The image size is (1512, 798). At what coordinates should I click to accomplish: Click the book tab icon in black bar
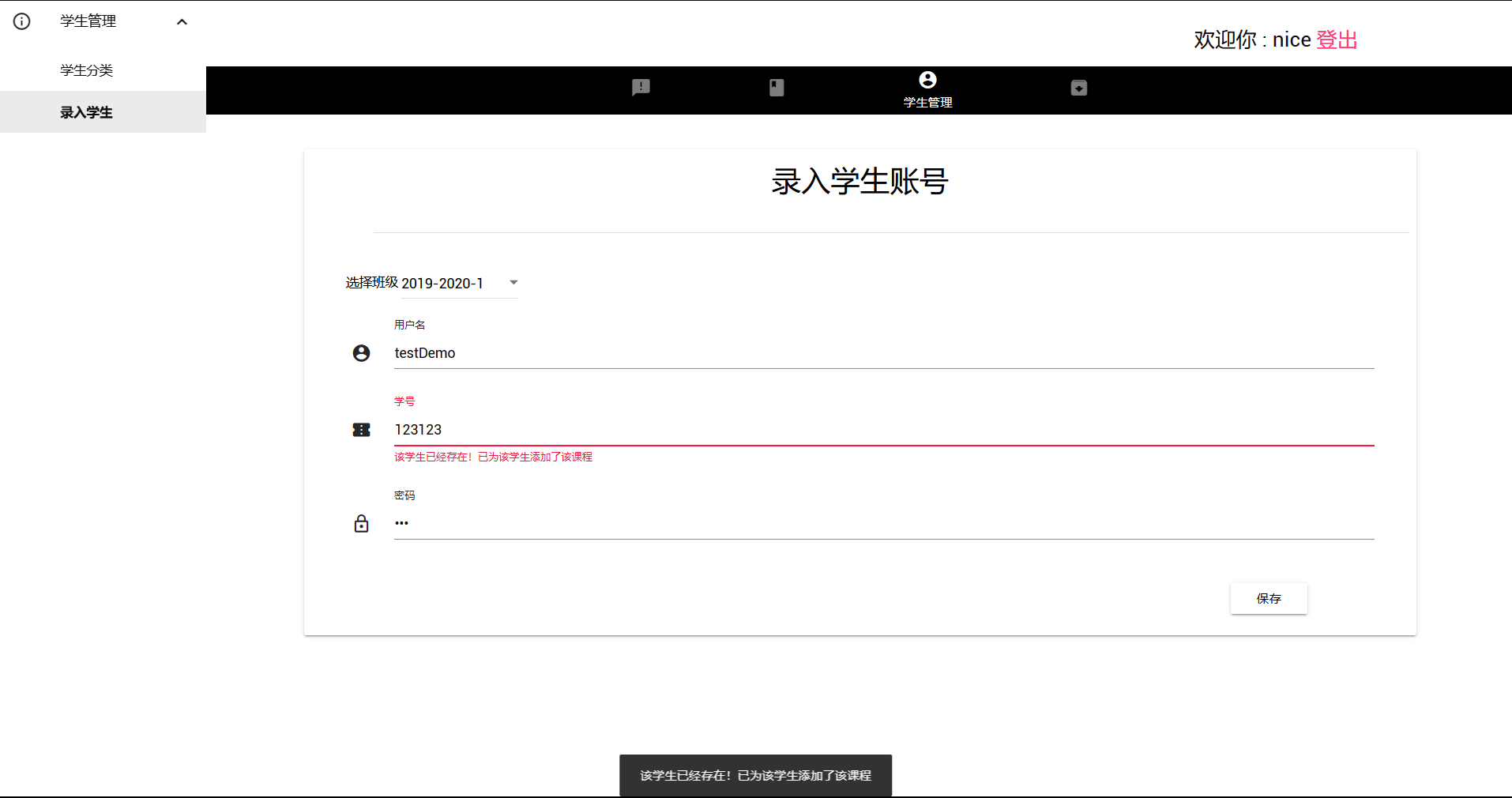click(777, 88)
